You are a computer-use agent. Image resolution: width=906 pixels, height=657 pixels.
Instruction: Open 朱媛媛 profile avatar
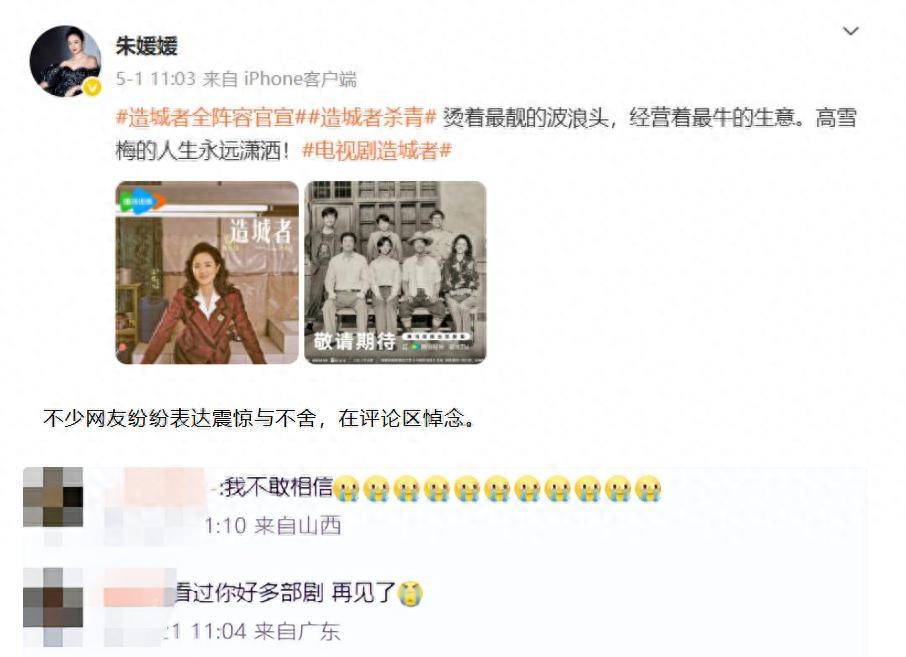(x=65, y=61)
